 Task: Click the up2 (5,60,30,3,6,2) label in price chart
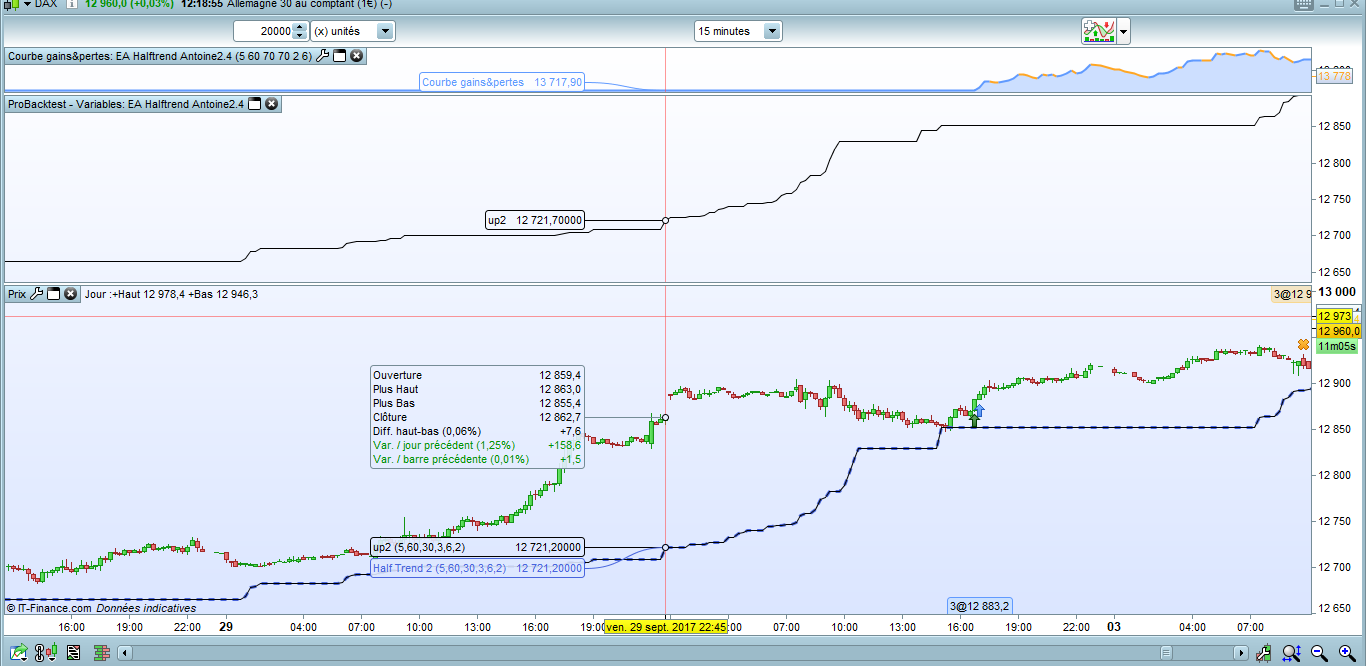[x=477, y=547]
